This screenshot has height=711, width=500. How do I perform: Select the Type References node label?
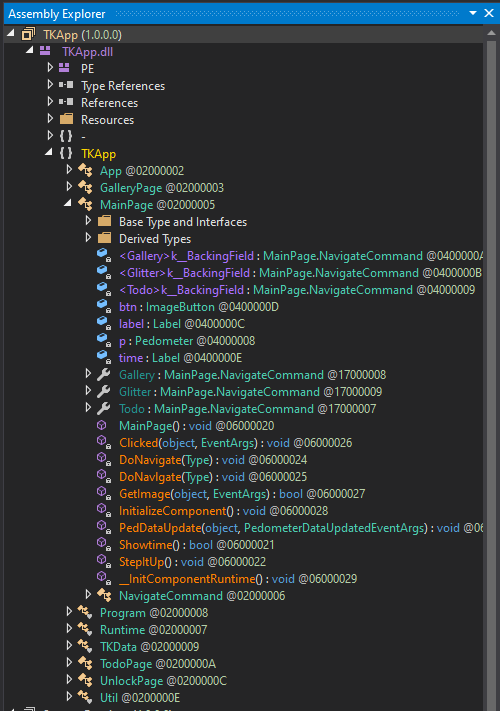pyautogui.click(x=123, y=86)
